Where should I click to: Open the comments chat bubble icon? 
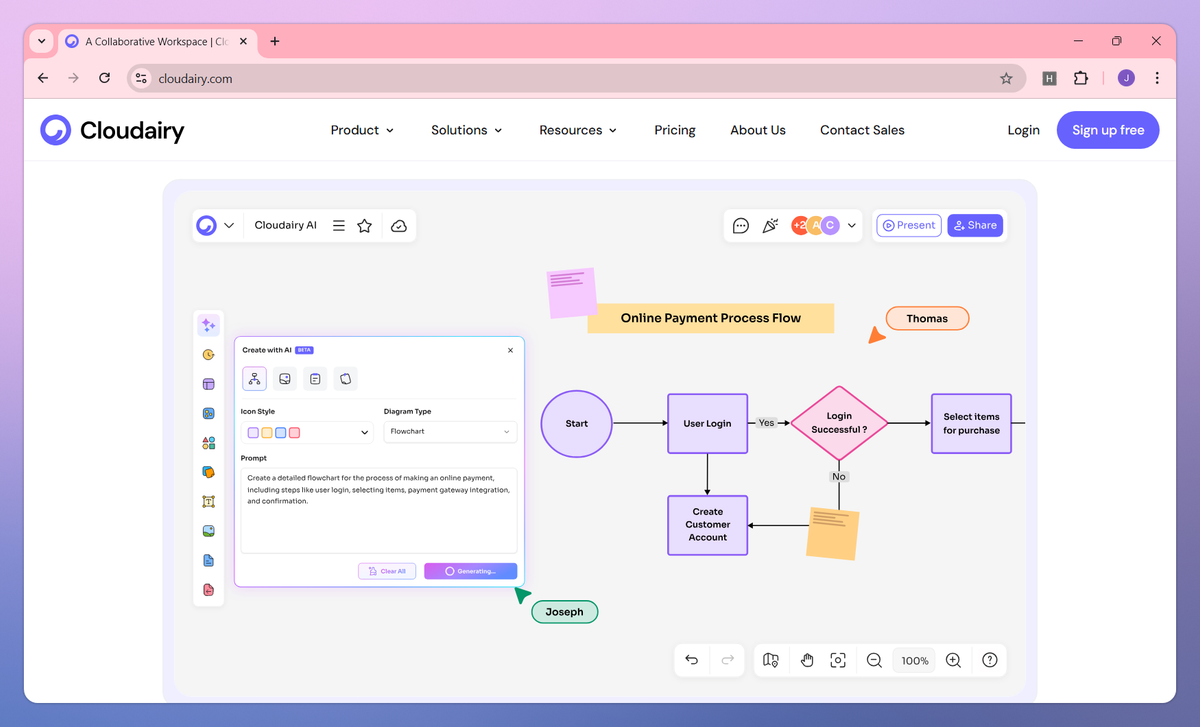tap(741, 226)
